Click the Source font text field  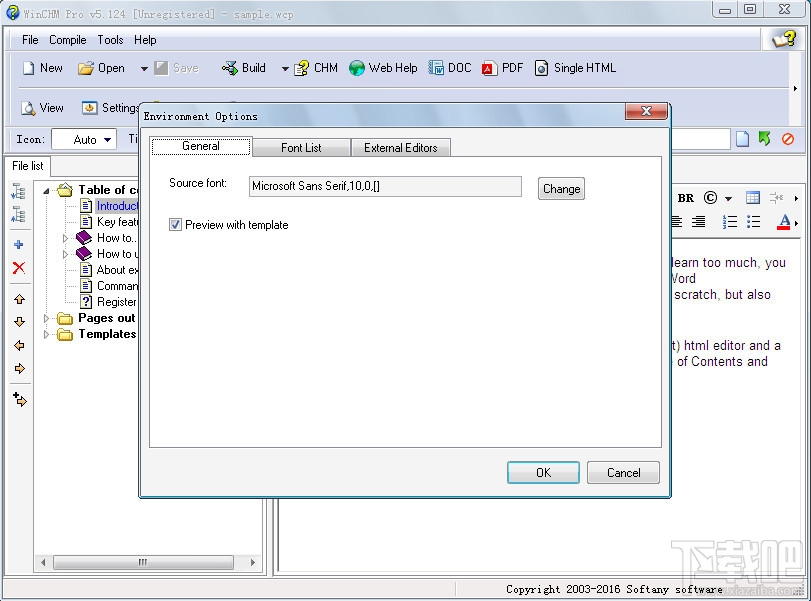click(x=385, y=186)
